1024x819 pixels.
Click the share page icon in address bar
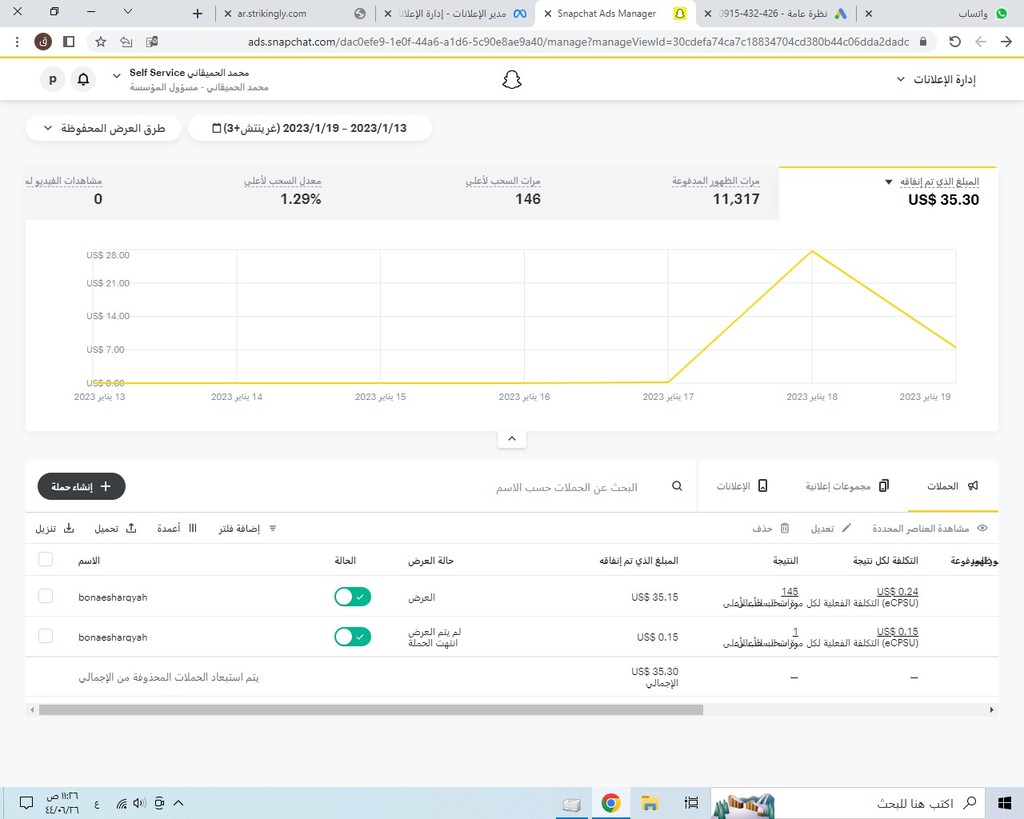tap(126, 42)
